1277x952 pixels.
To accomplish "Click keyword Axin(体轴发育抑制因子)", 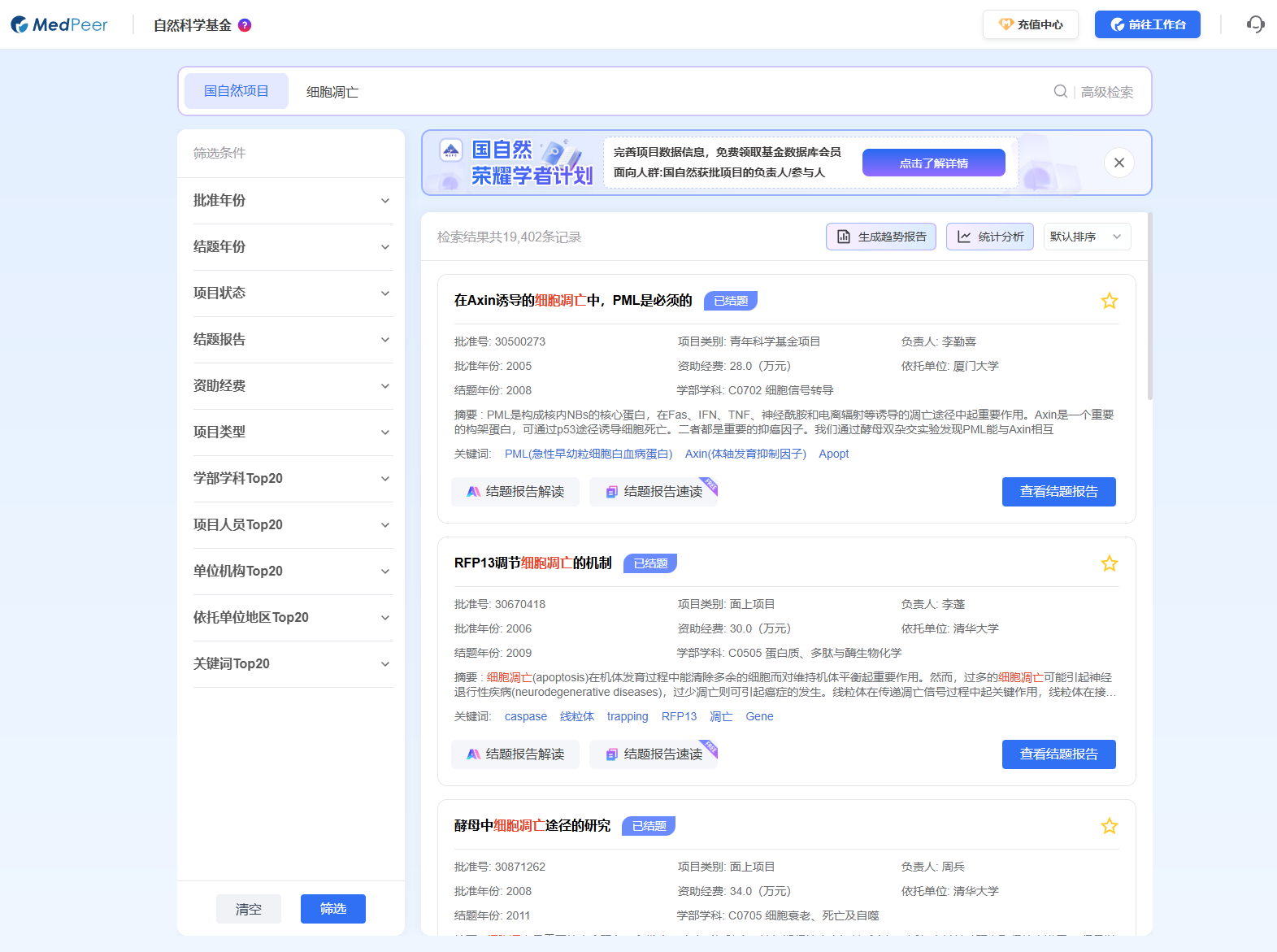I will point(745,454).
